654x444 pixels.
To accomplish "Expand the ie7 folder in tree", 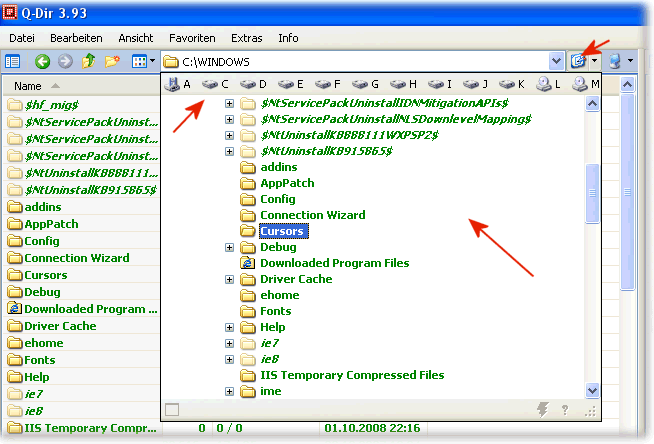I will pos(229,344).
